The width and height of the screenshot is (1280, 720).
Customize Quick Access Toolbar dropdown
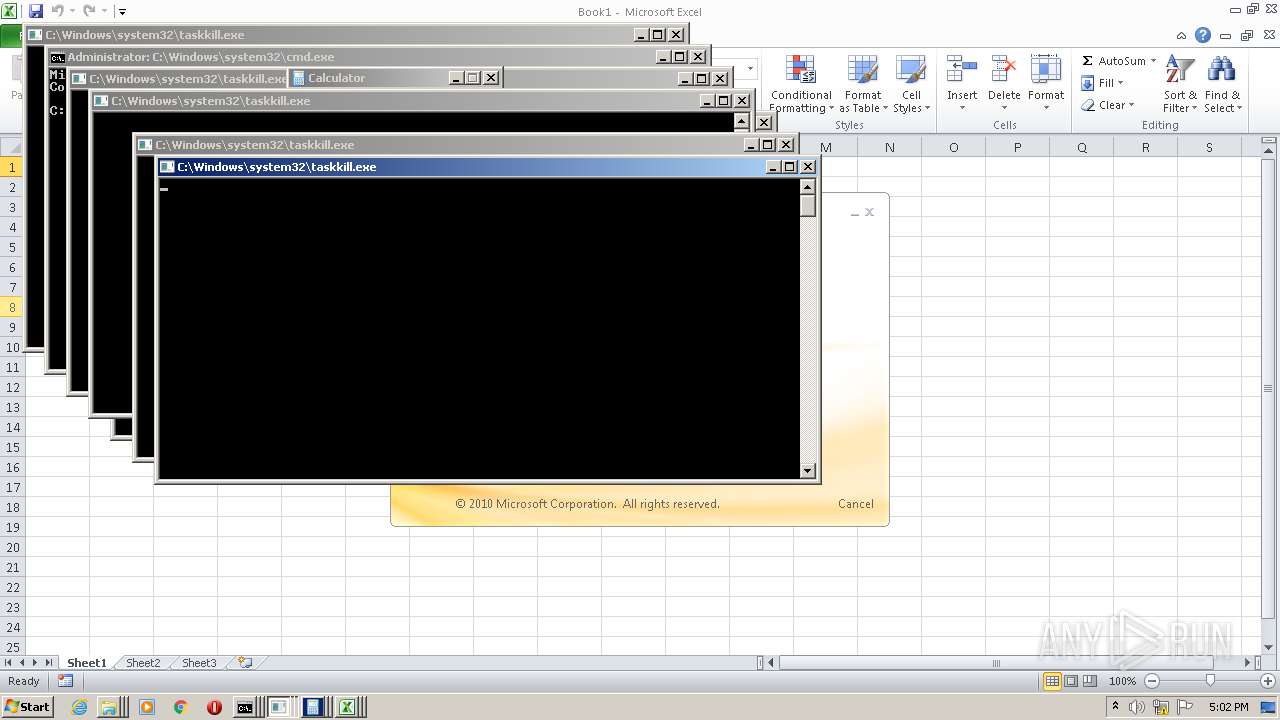[122, 12]
